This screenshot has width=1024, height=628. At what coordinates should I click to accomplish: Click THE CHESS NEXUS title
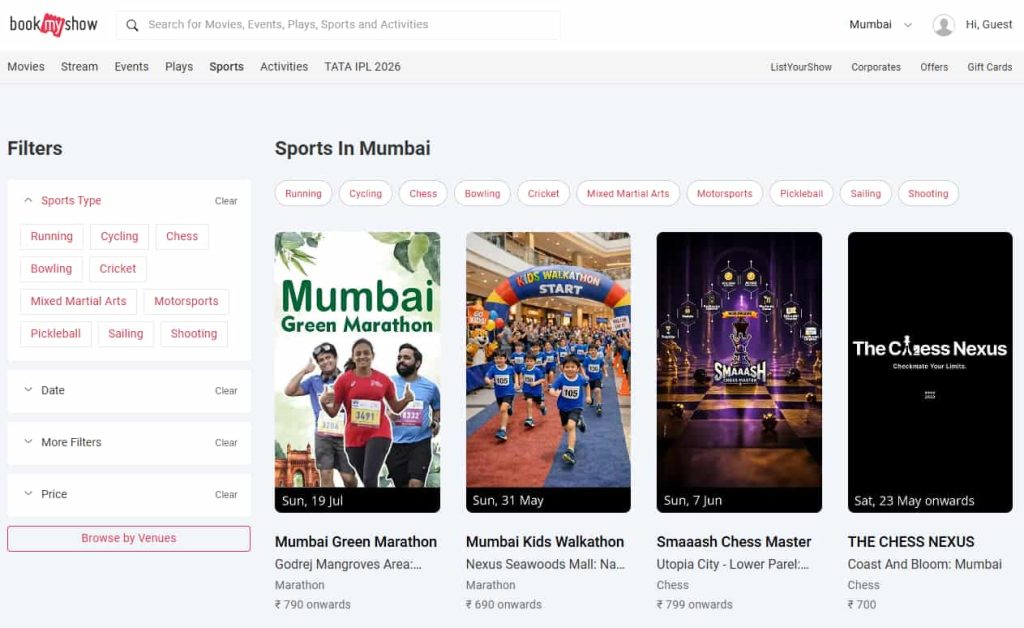tap(911, 542)
